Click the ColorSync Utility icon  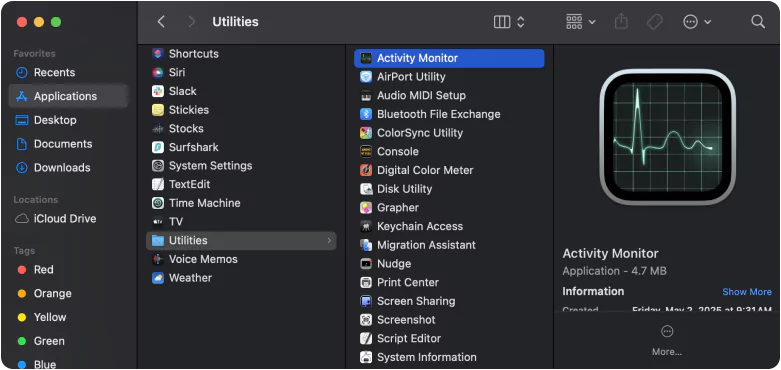pyautogui.click(x=366, y=133)
